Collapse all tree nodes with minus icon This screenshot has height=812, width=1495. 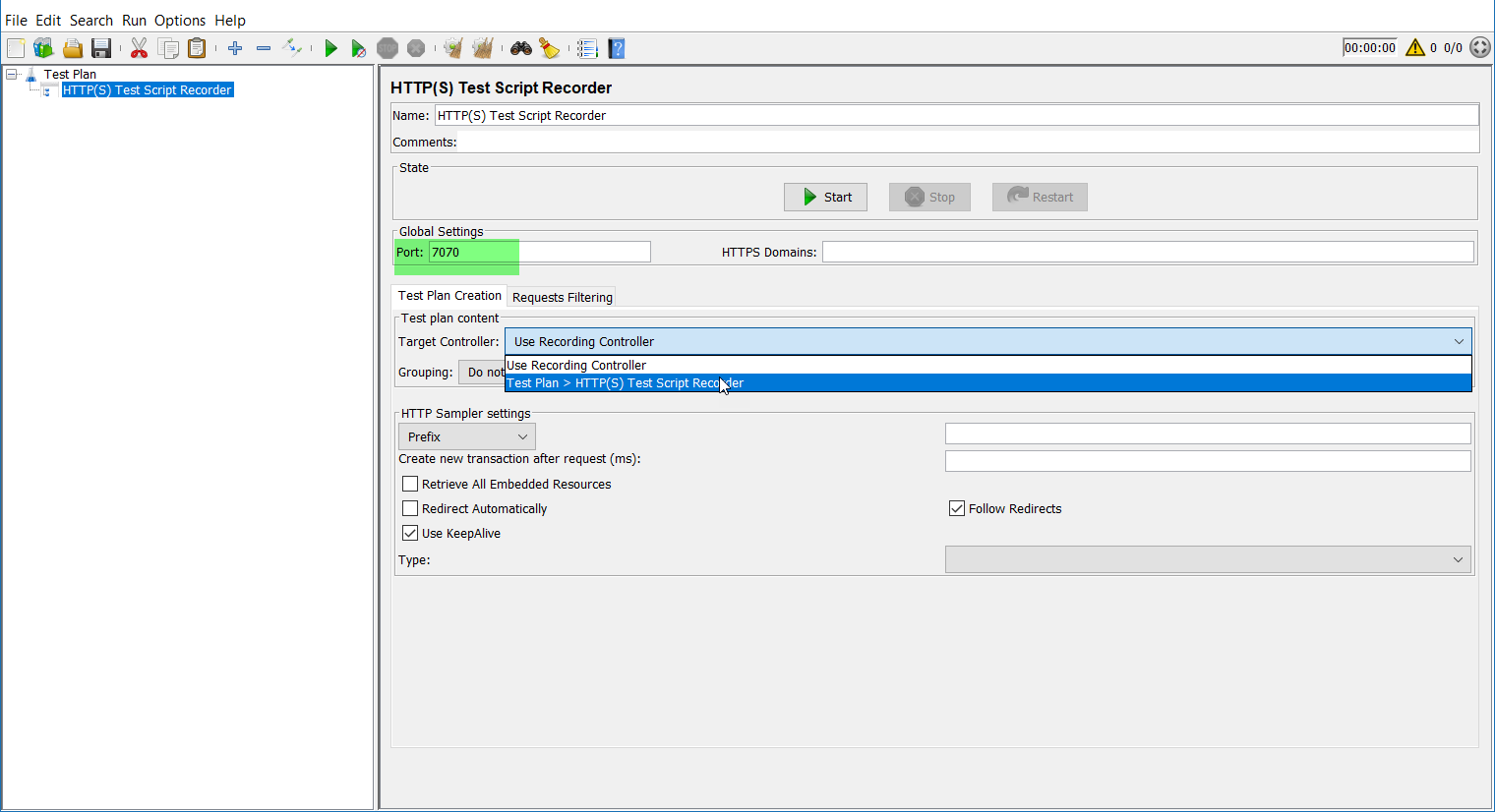click(264, 48)
